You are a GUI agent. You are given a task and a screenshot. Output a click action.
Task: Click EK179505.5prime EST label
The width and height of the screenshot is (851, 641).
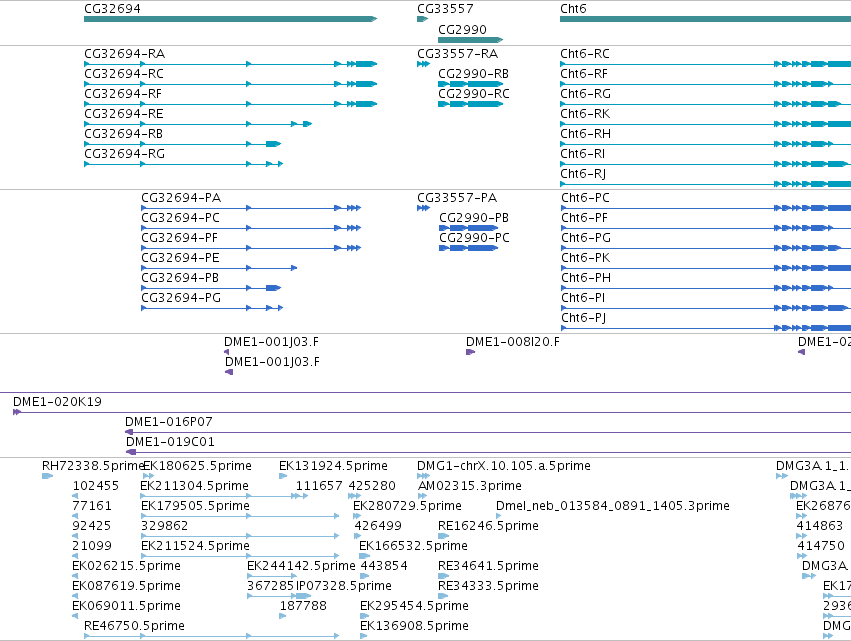click(195, 506)
